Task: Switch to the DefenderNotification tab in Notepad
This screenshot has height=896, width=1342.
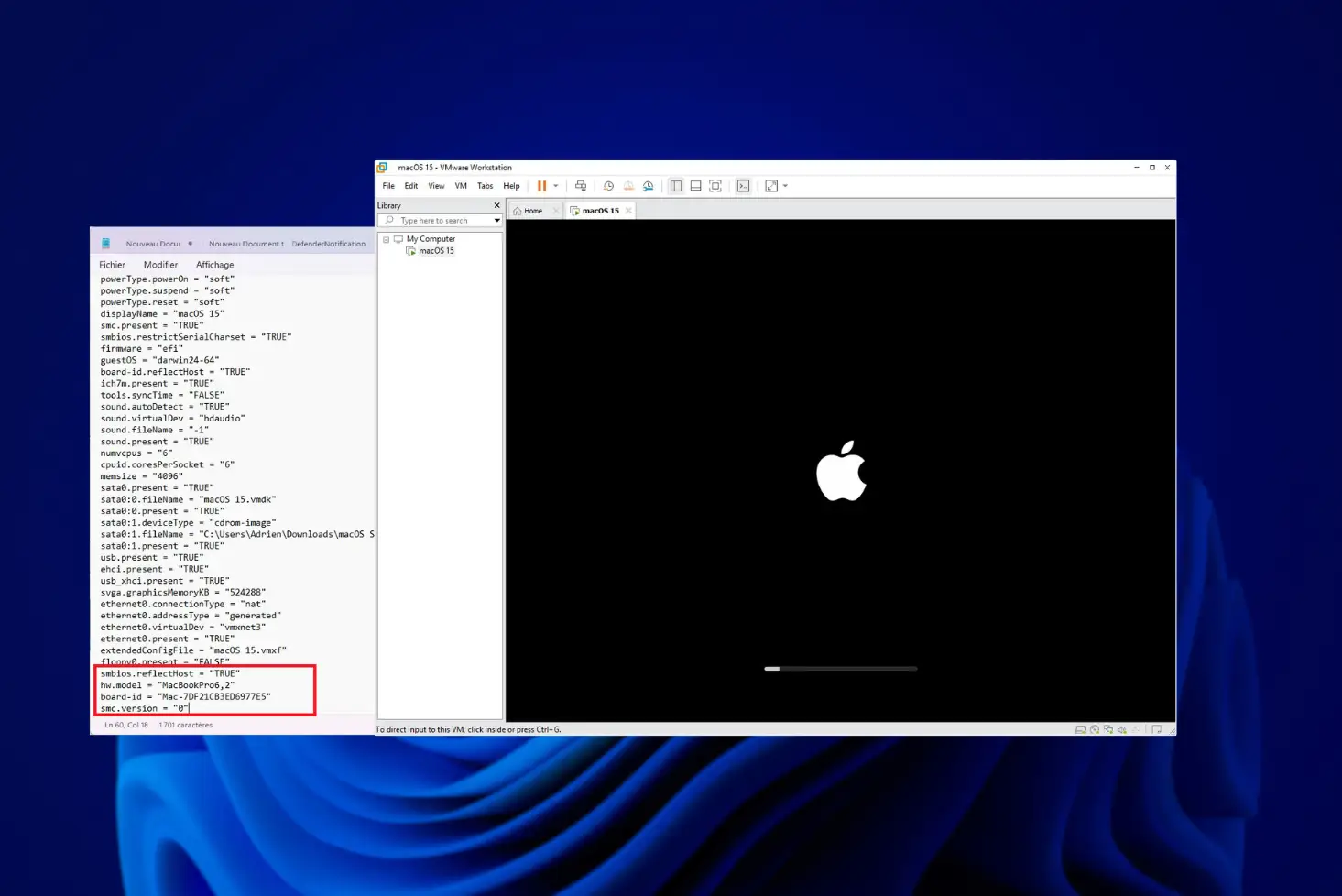Action: tap(329, 244)
